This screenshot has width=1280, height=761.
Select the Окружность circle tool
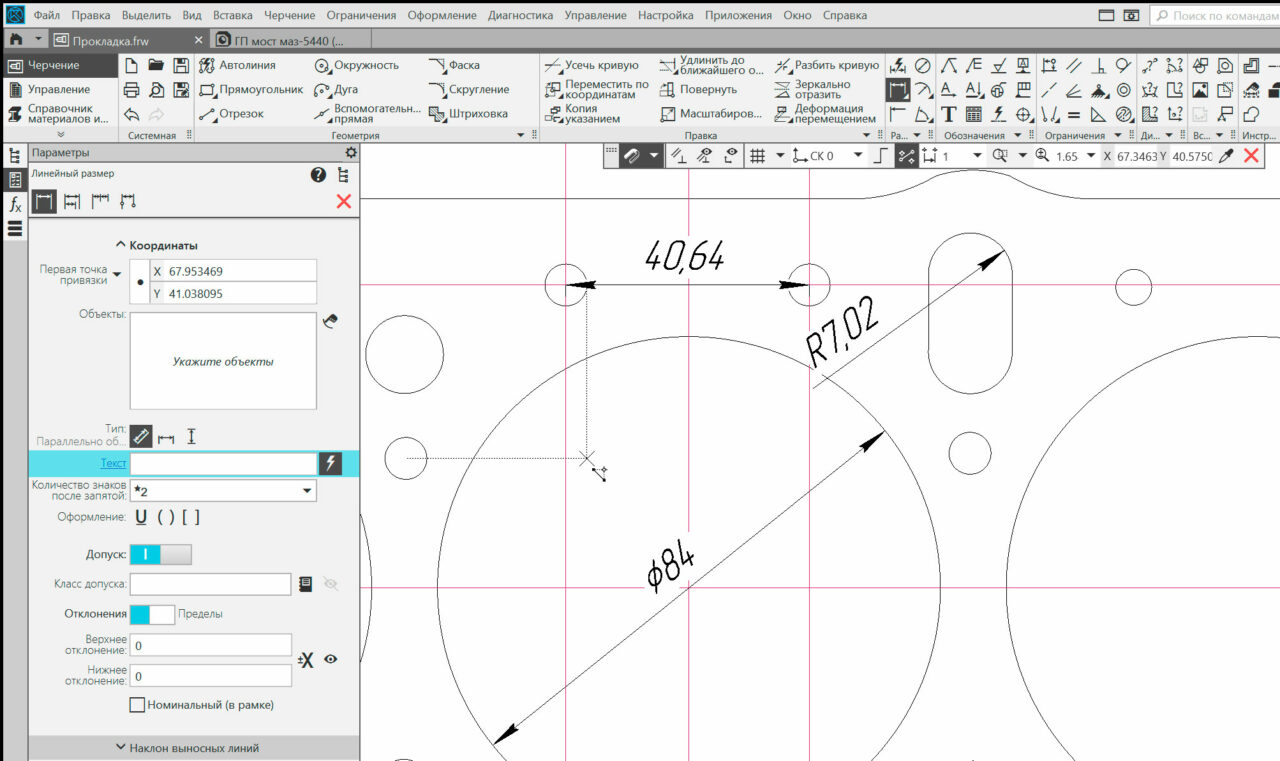(x=357, y=65)
